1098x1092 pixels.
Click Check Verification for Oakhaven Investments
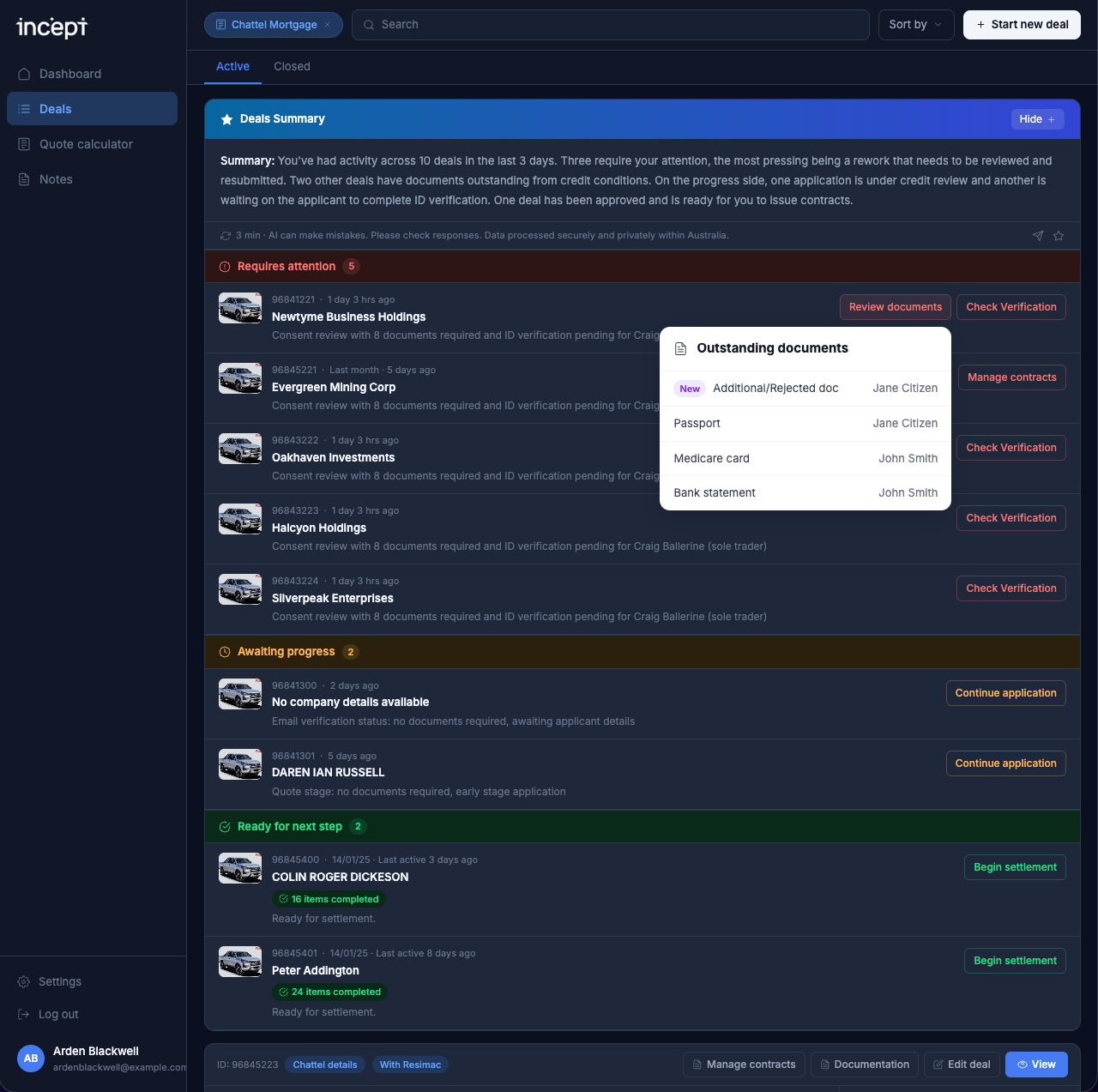(x=1011, y=448)
